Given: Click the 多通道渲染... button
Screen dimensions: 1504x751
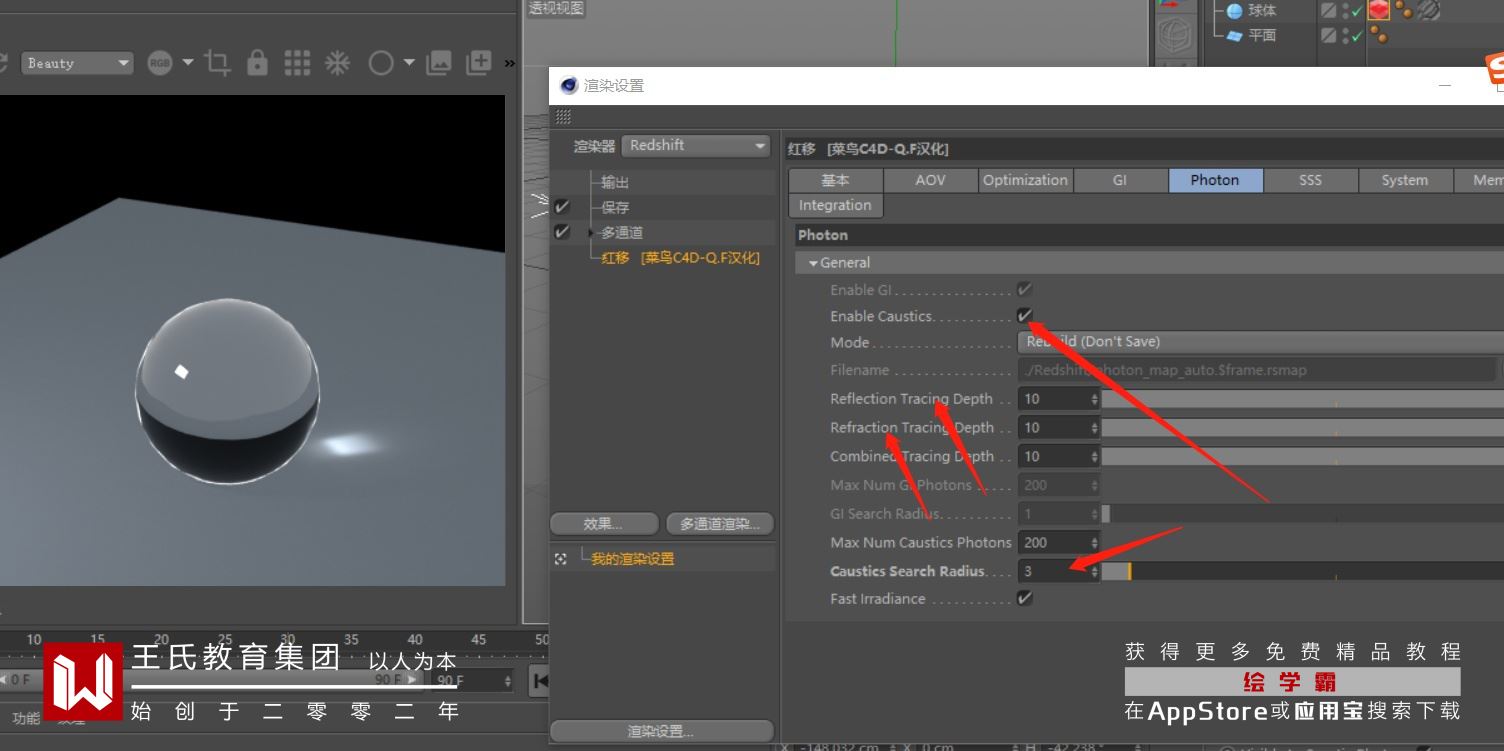Looking at the screenshot, I should tap(720, 524).
